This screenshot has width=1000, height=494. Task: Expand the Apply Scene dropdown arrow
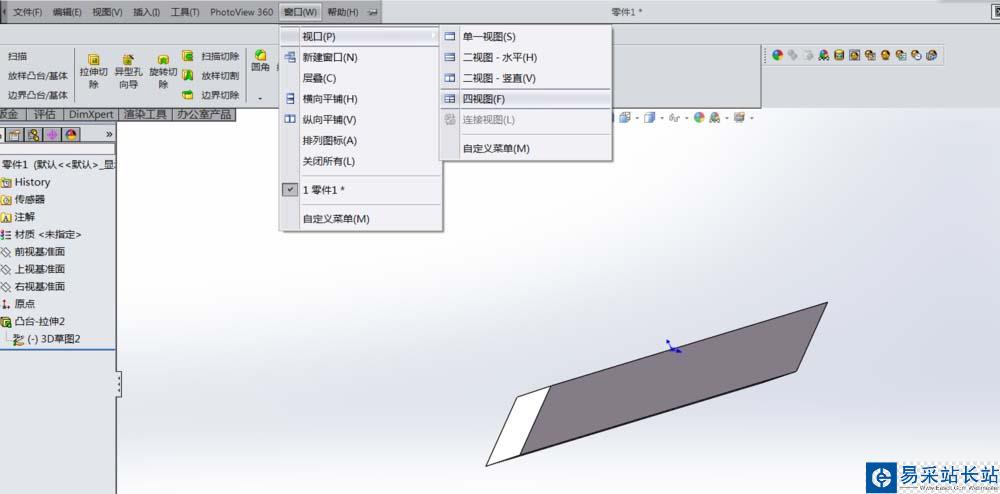[x=726, y=119]
